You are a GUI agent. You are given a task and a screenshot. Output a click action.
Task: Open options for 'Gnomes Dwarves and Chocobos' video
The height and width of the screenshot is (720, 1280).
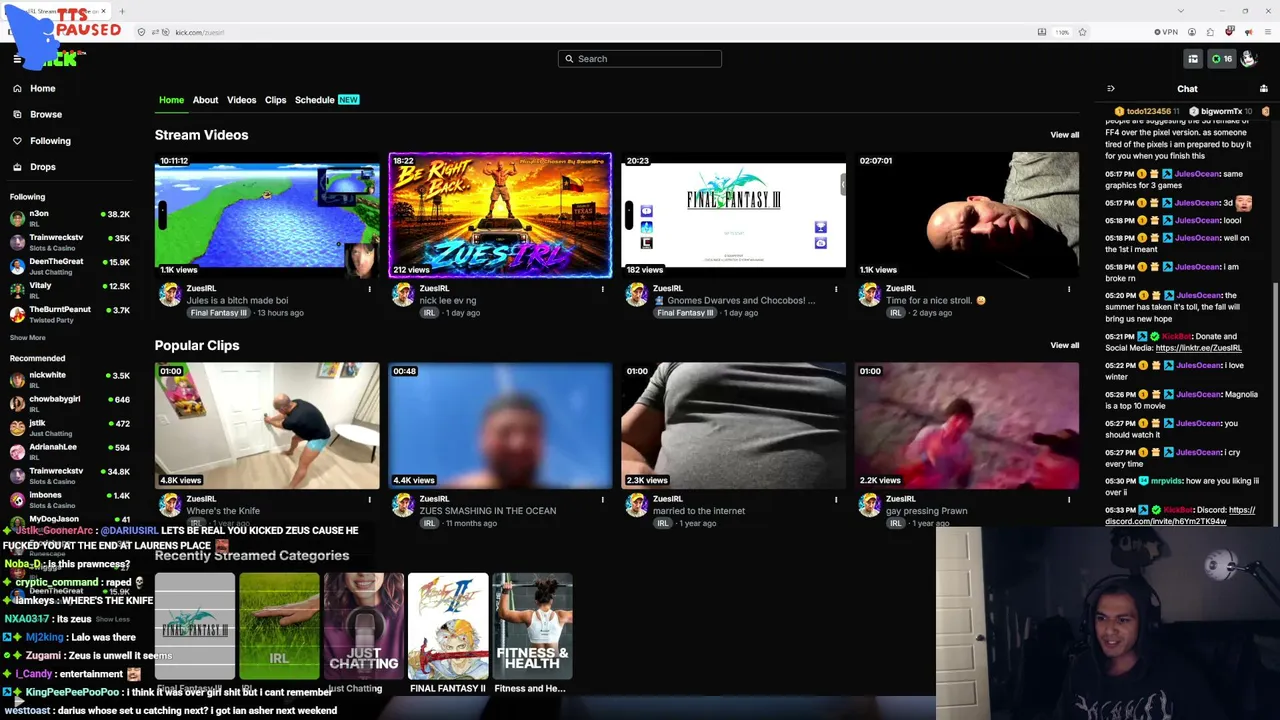(x=836, y=289)
